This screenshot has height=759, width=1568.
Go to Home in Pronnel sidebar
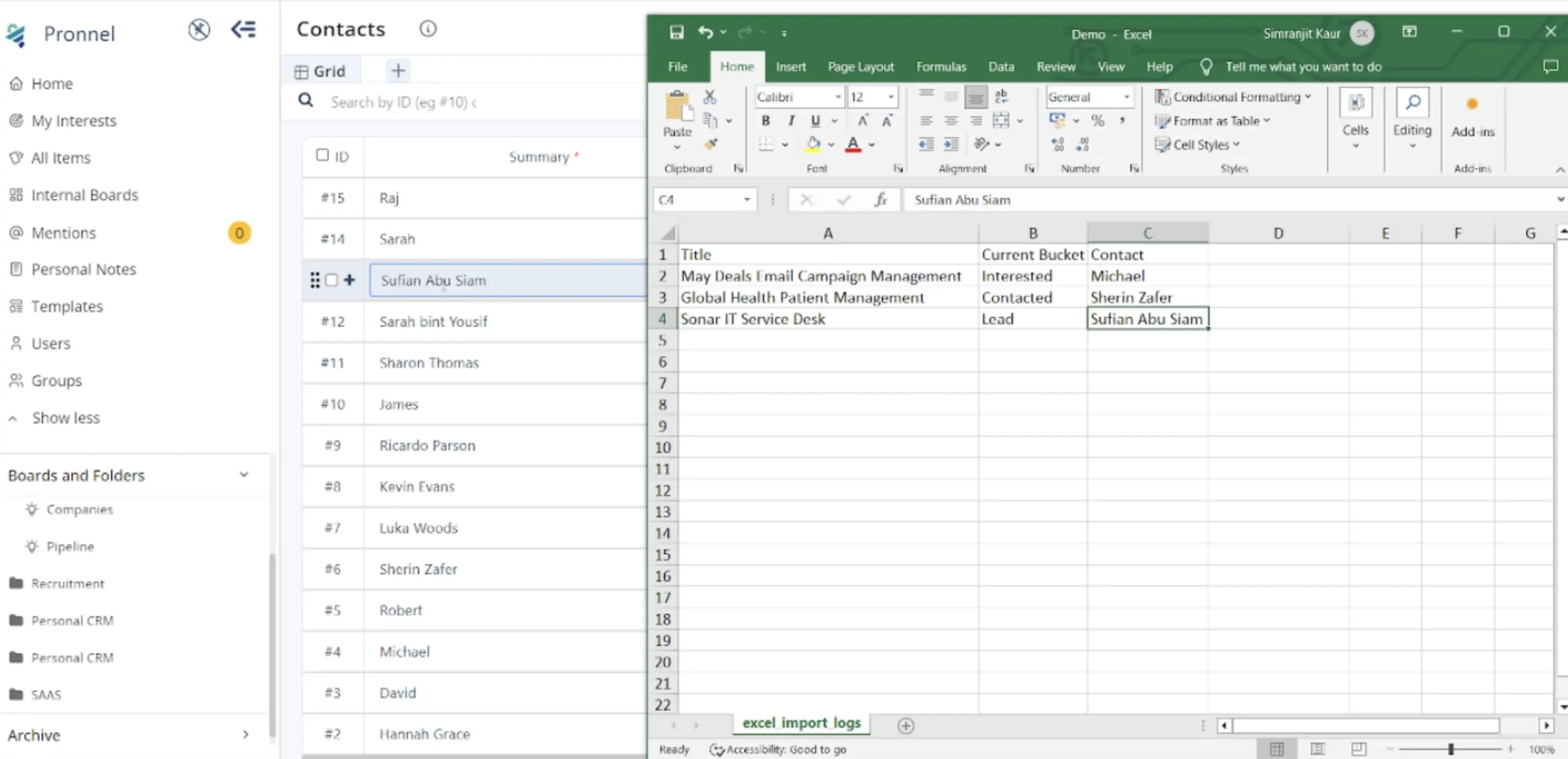click(x=52, y=84)
